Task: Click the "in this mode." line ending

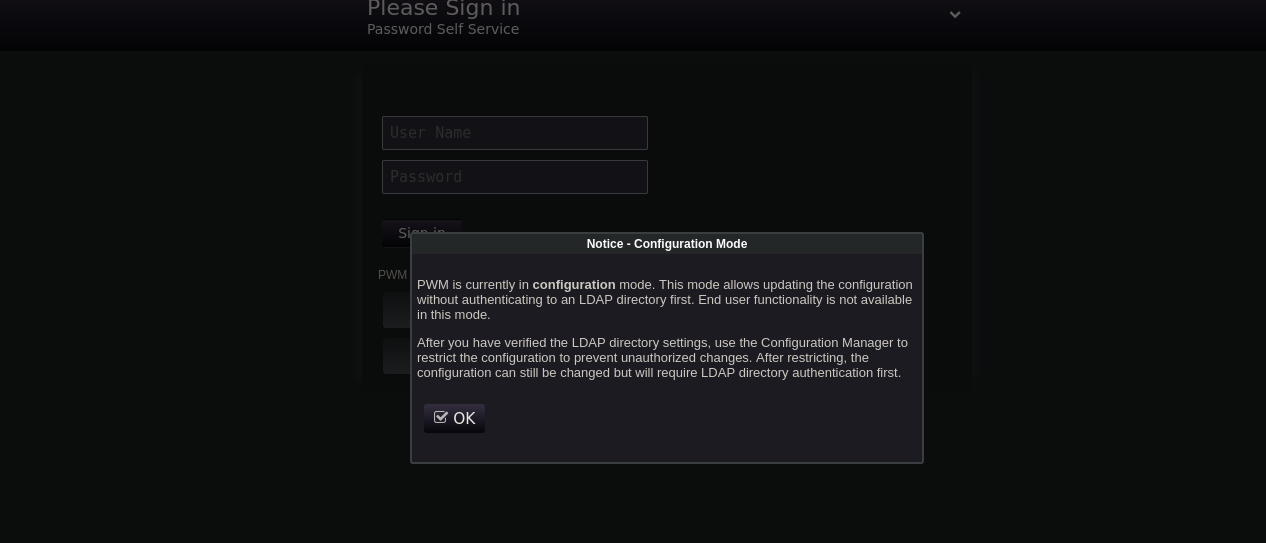Action: 453,315
